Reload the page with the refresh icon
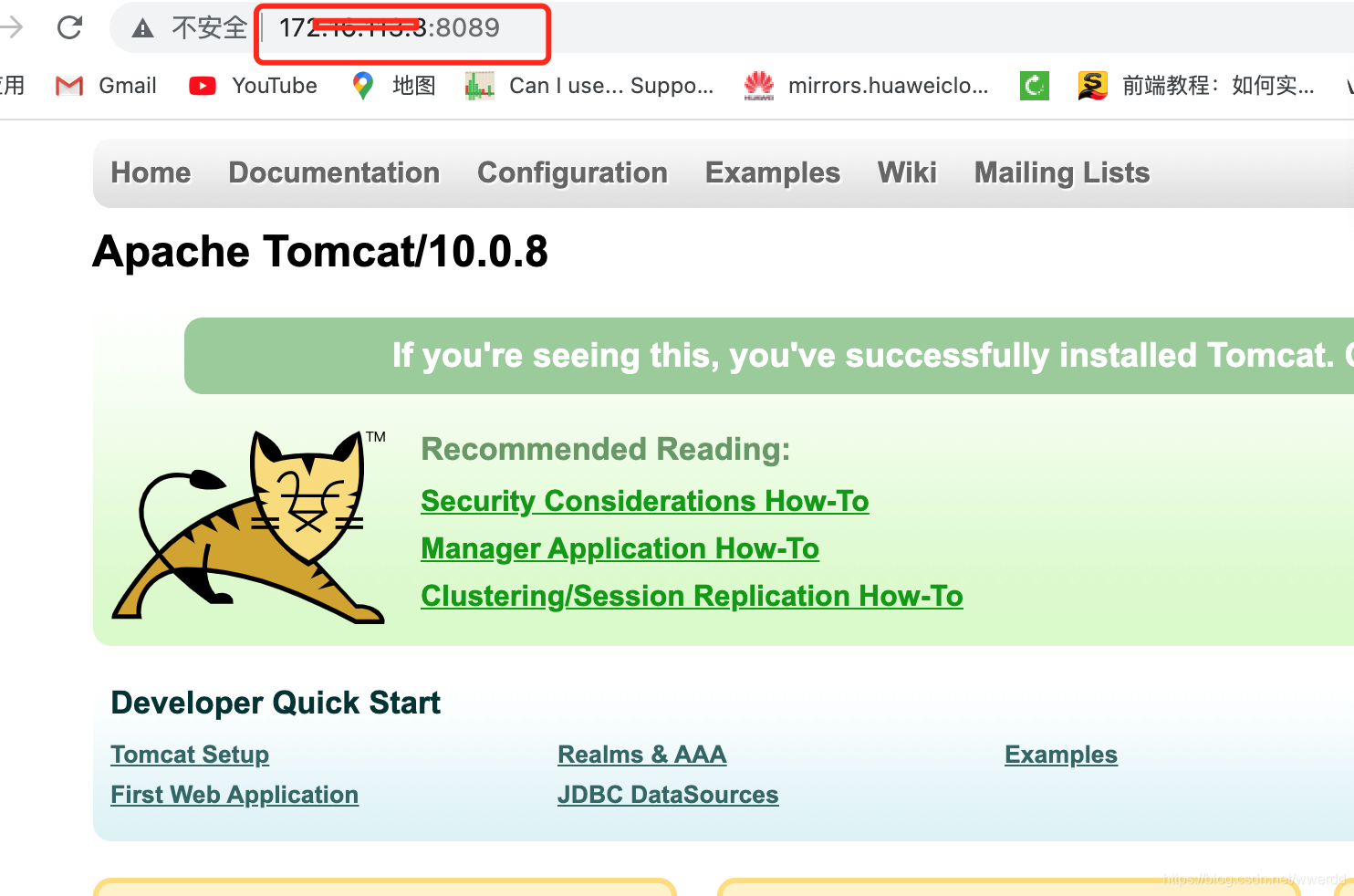1354x896 pixels. tap(69, 27)
